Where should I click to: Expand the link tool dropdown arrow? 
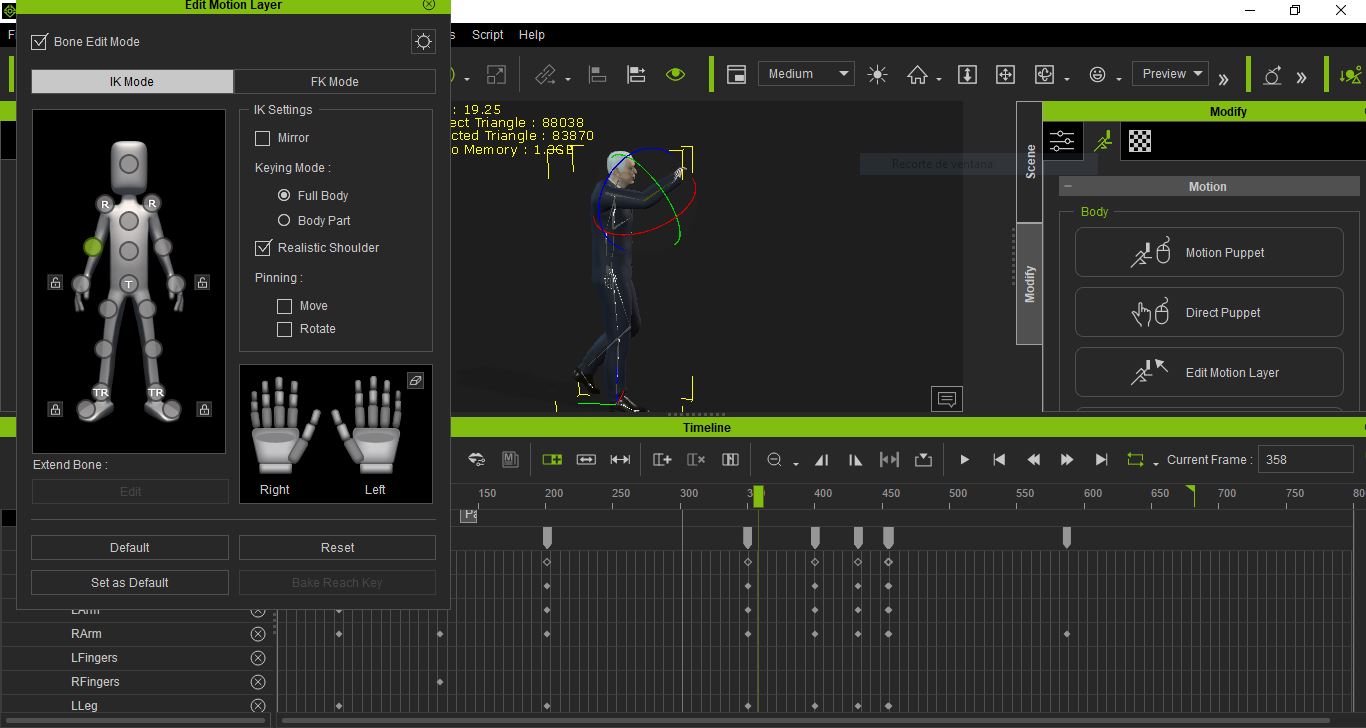click(568, 78)
